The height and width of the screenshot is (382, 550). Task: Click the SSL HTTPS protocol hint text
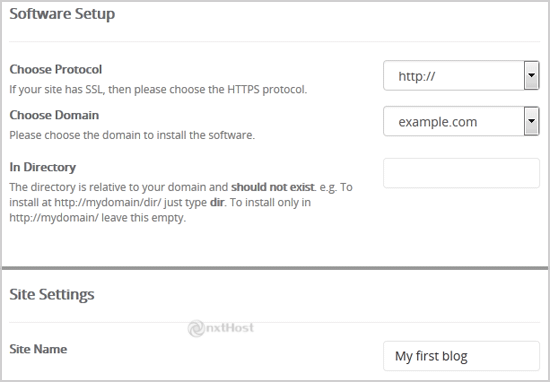(158, 89)
